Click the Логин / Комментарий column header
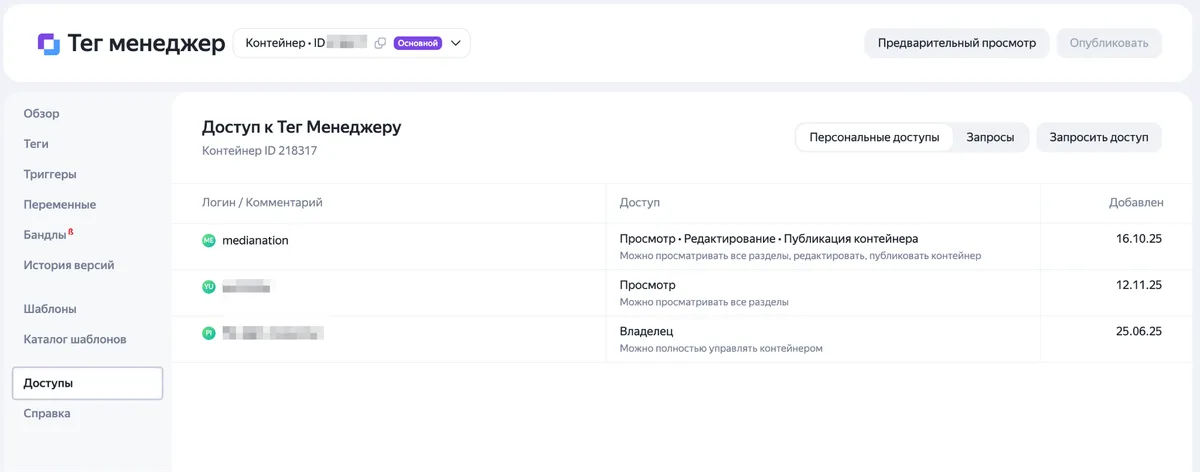 point(262,203)
